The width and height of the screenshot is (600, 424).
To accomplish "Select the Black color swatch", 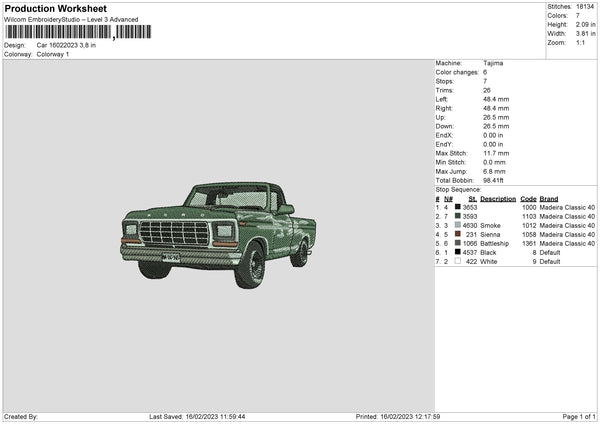I will click(x=458, y=252).
